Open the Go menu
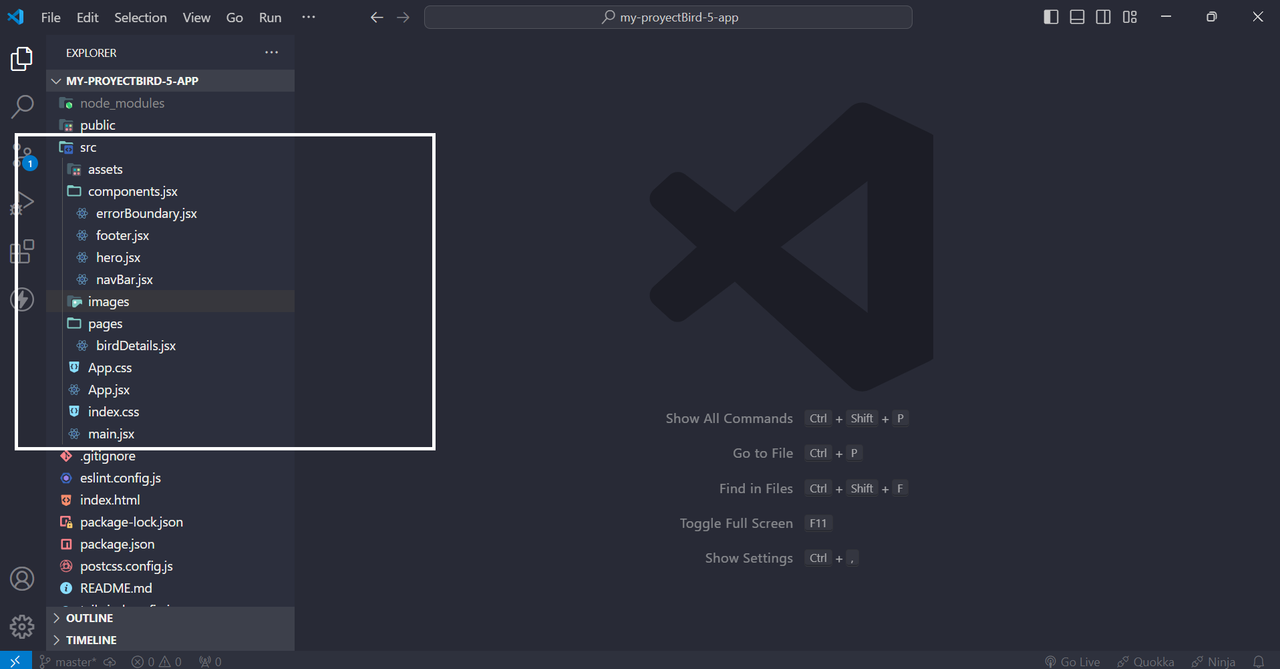The width and height of the screenshot is (1280, 669). [x=235, y=17]
